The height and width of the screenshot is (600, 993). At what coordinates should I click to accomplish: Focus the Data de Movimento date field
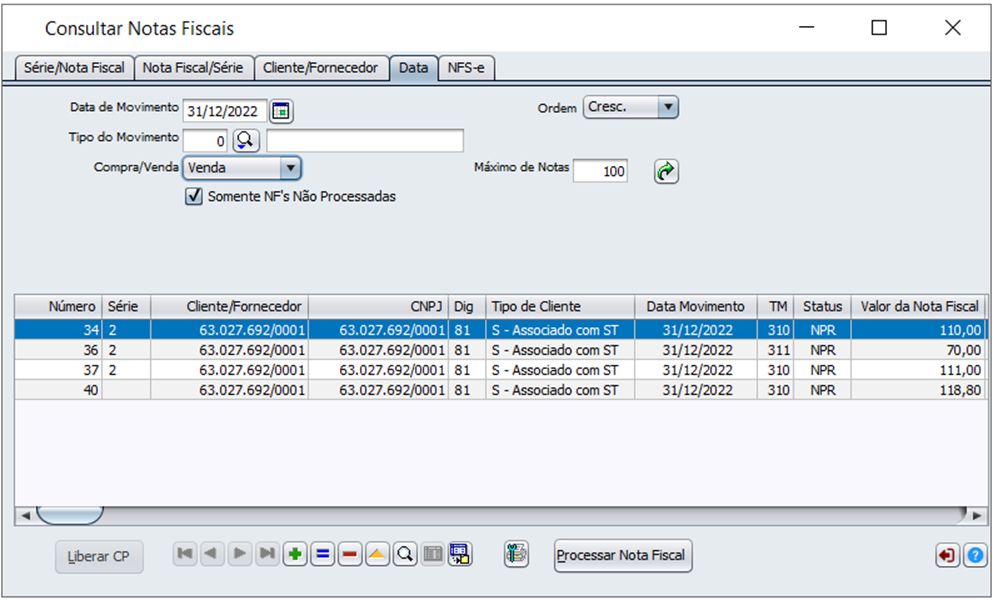[x=225, y=111]
